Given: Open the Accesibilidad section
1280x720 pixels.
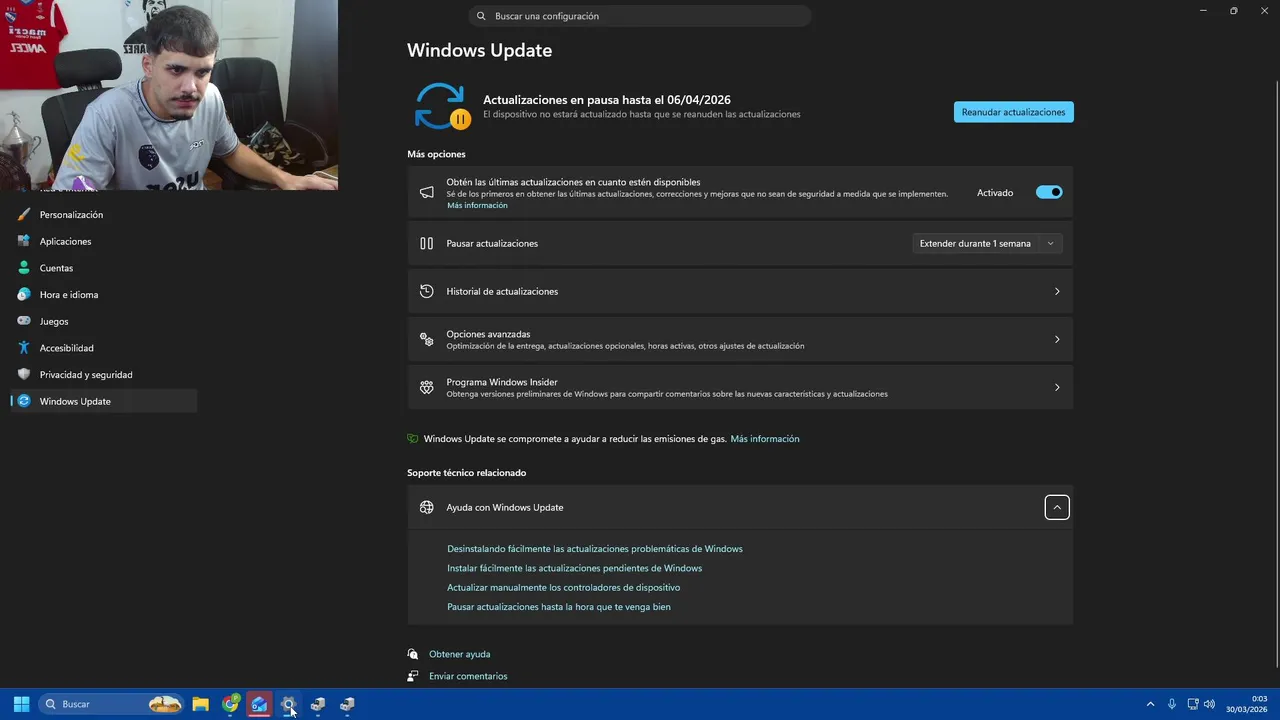Looking at the screenshot, I should [104, 348].
